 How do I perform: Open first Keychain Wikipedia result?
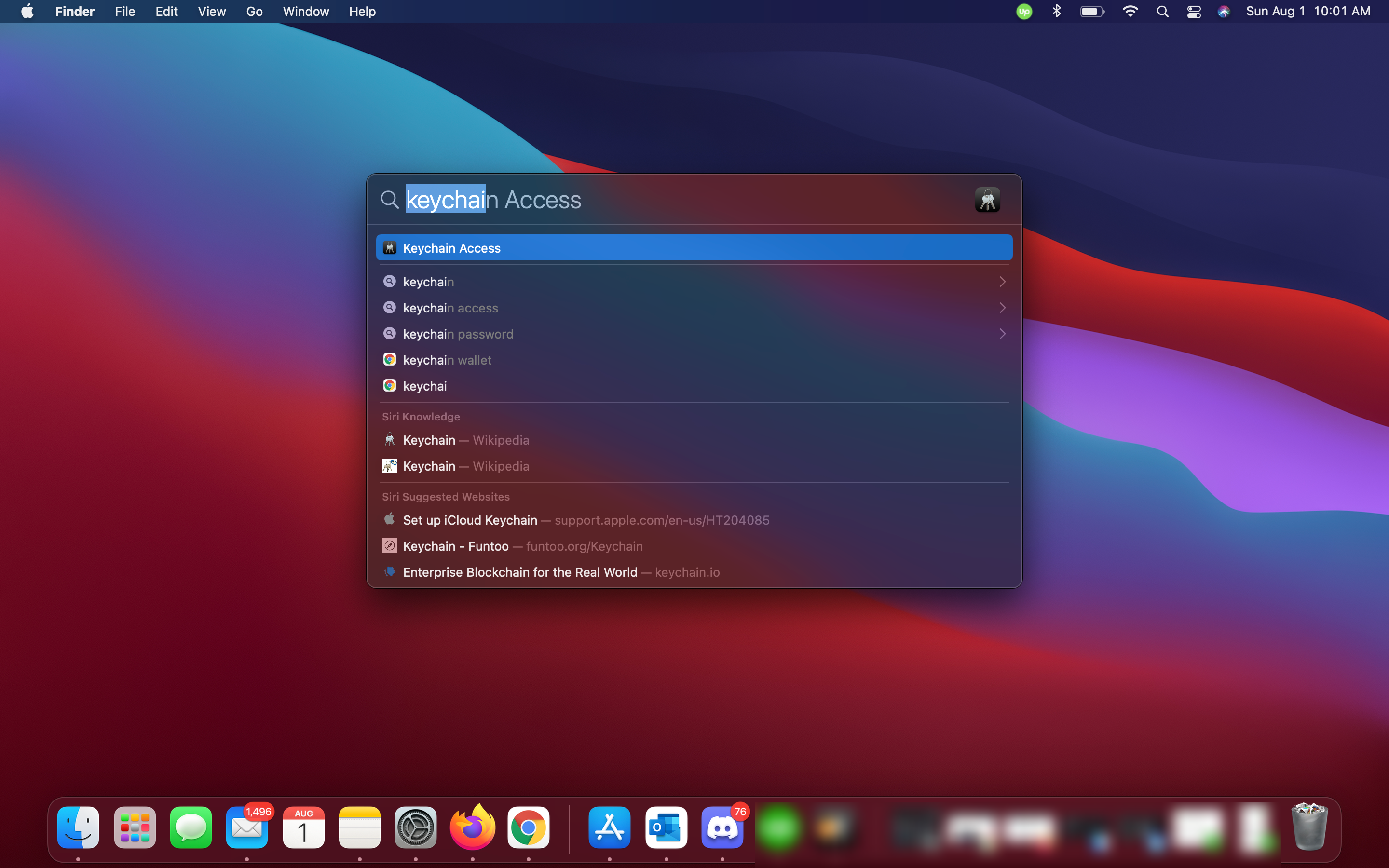[465, 440]
